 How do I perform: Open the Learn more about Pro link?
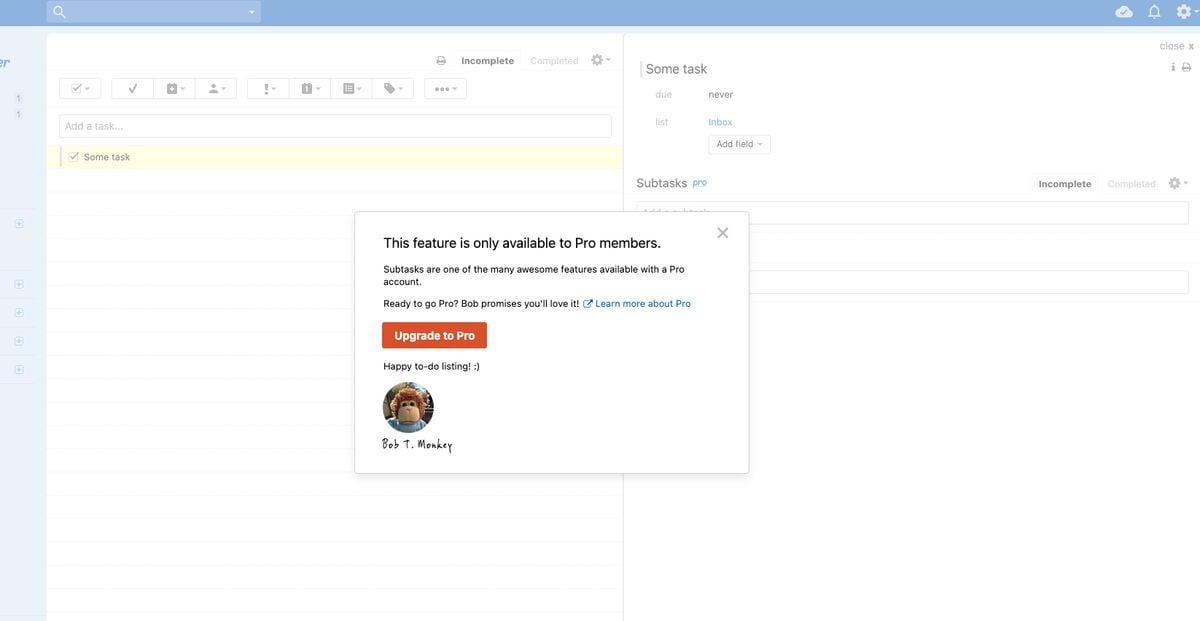(642, 304)
